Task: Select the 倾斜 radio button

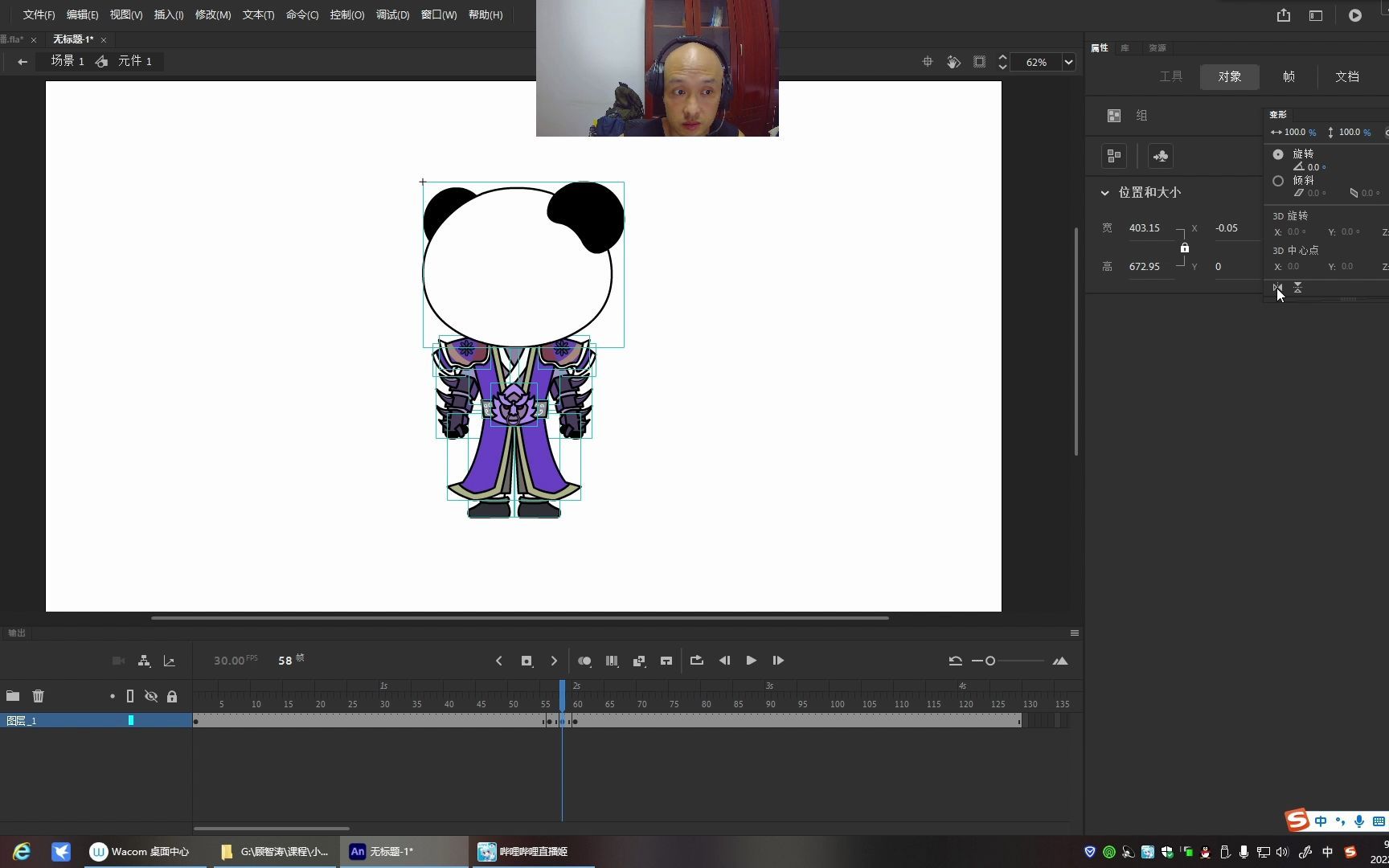Action: [x=1278, y=181]
